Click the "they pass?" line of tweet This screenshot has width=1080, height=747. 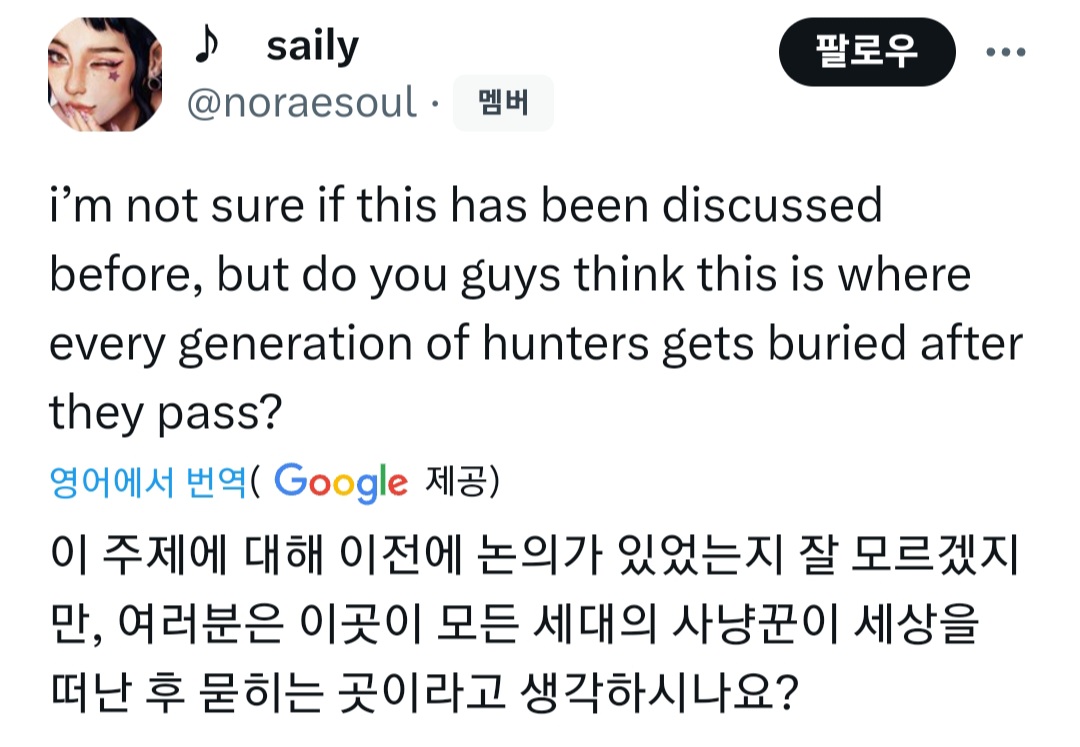[x=163, y=411]
